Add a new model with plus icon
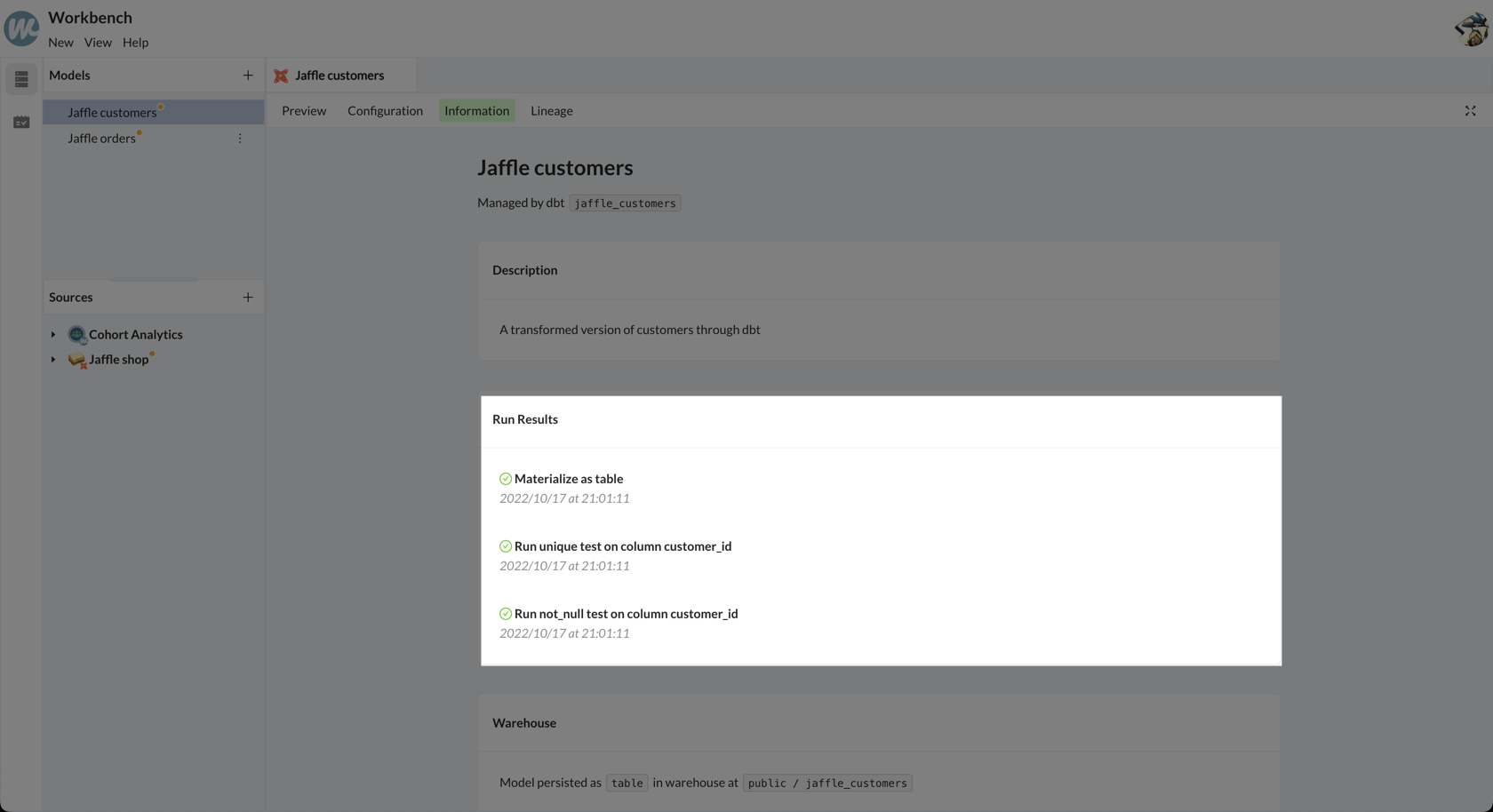 pyautogui.click(x=248, y=76)
